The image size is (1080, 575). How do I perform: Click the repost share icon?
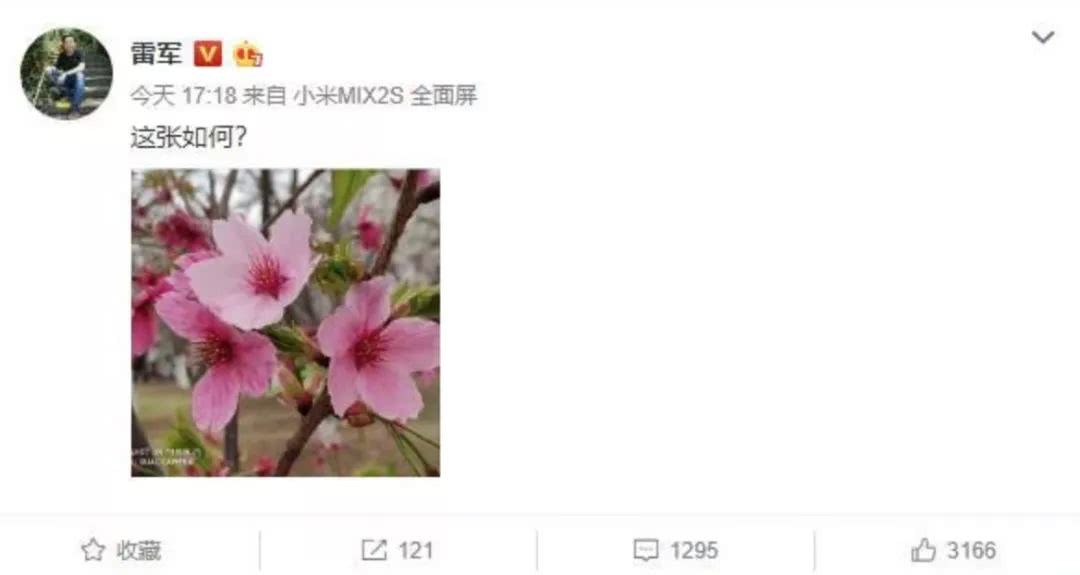click(374, 550)
